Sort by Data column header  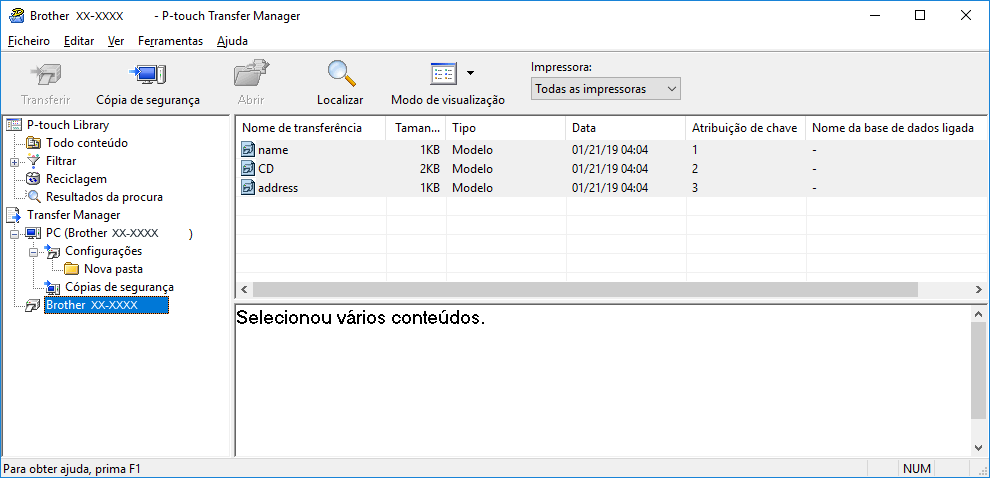pyautogui.click(x=625, y=128)
